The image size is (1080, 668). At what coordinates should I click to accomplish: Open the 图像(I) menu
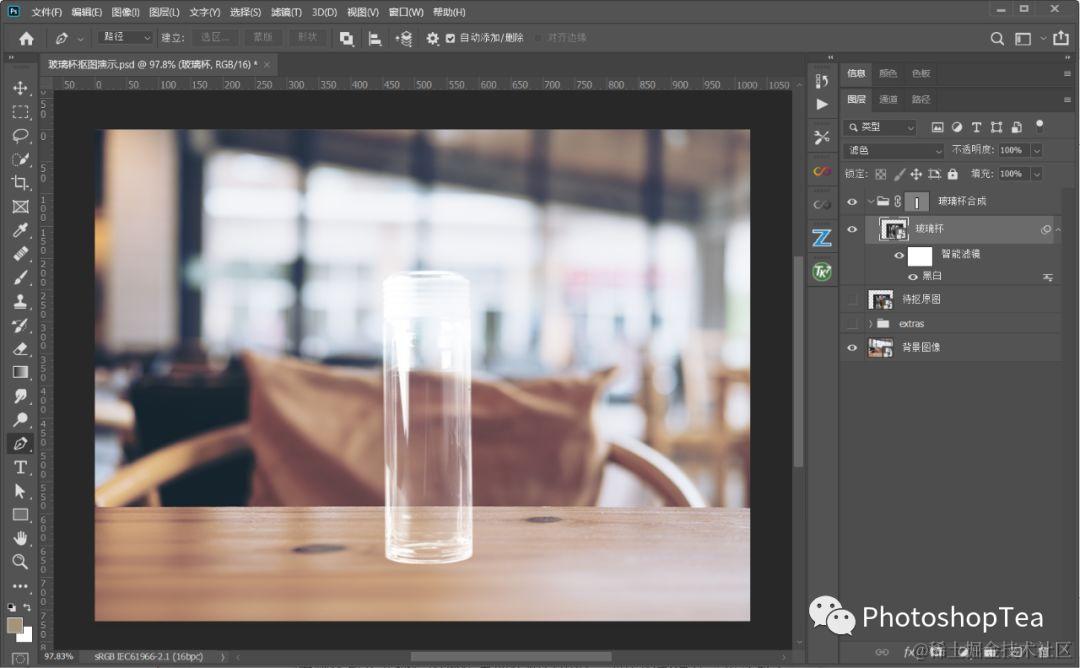125,12
